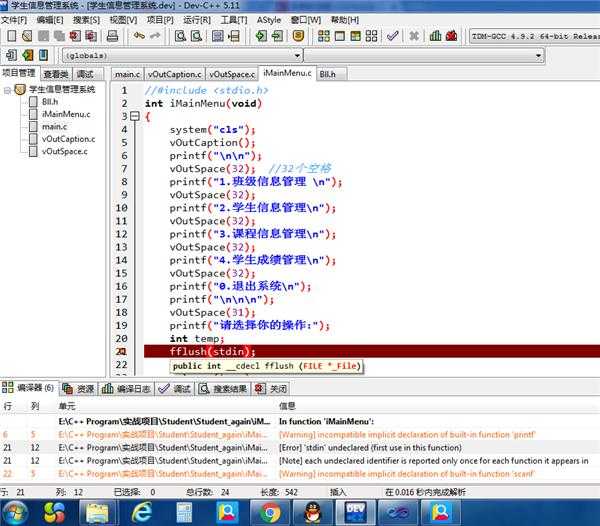
Task: Click the Insert snippet icon in second toolbar row
Action: tap(11, 55)
